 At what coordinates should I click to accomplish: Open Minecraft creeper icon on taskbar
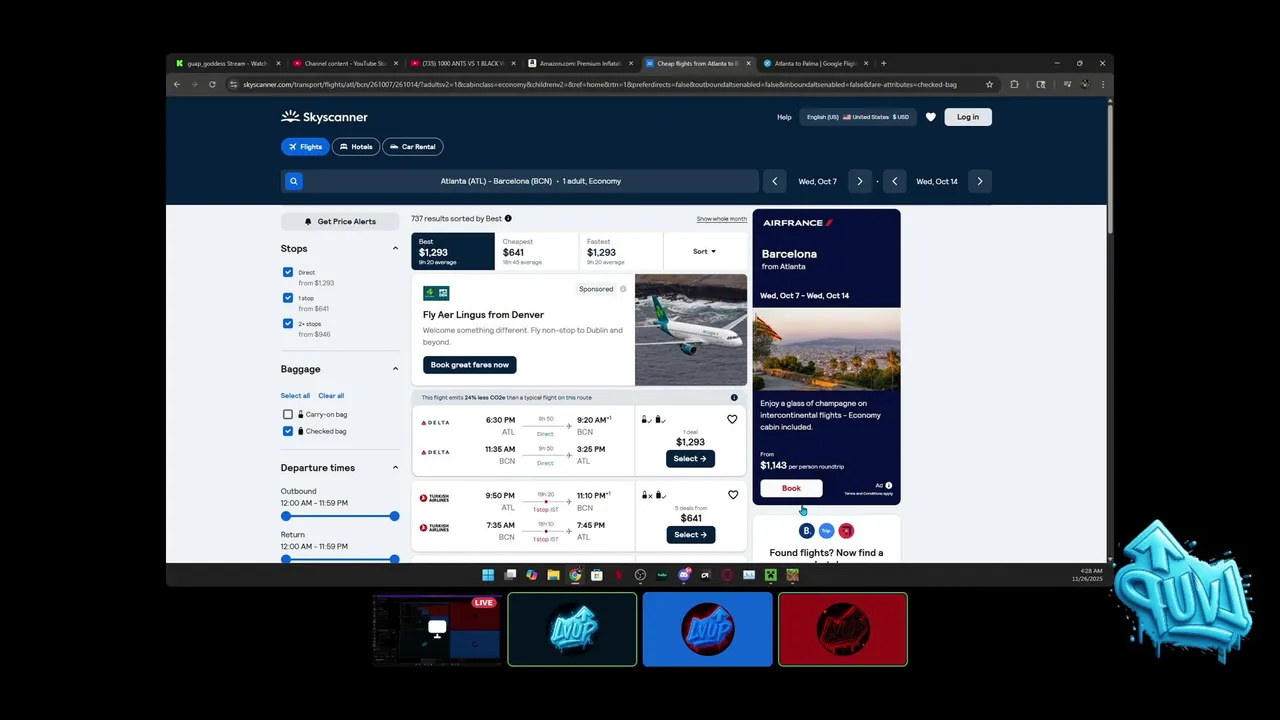tap(771, 575)
